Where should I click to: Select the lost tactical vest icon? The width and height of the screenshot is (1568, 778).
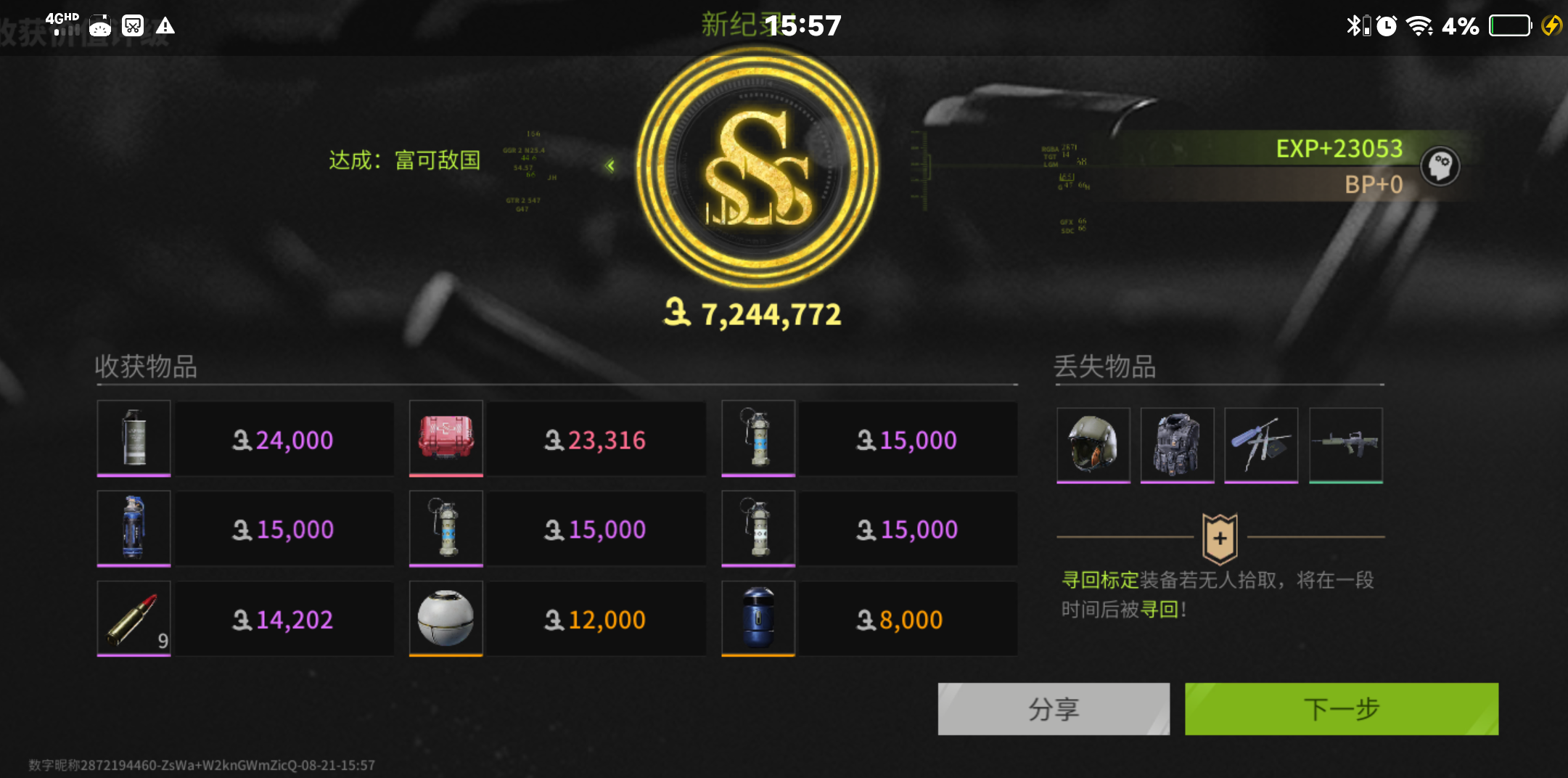click(x=1178, y=445)
